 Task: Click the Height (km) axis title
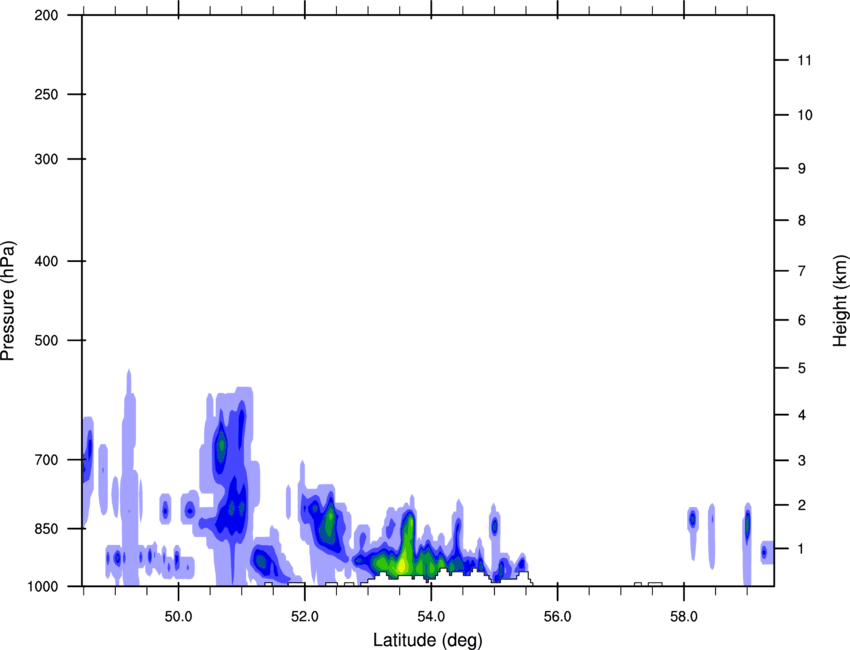pos(840,301)
